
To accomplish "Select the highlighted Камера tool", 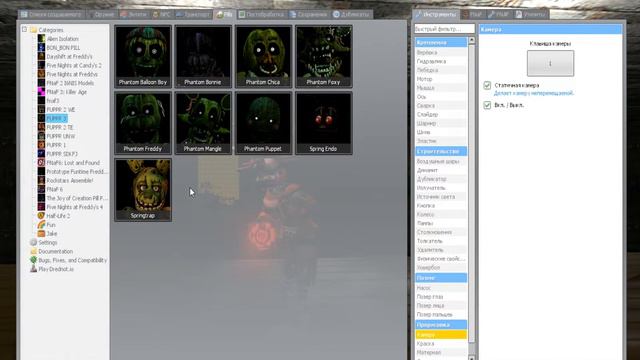I will [x=441, y=335].
